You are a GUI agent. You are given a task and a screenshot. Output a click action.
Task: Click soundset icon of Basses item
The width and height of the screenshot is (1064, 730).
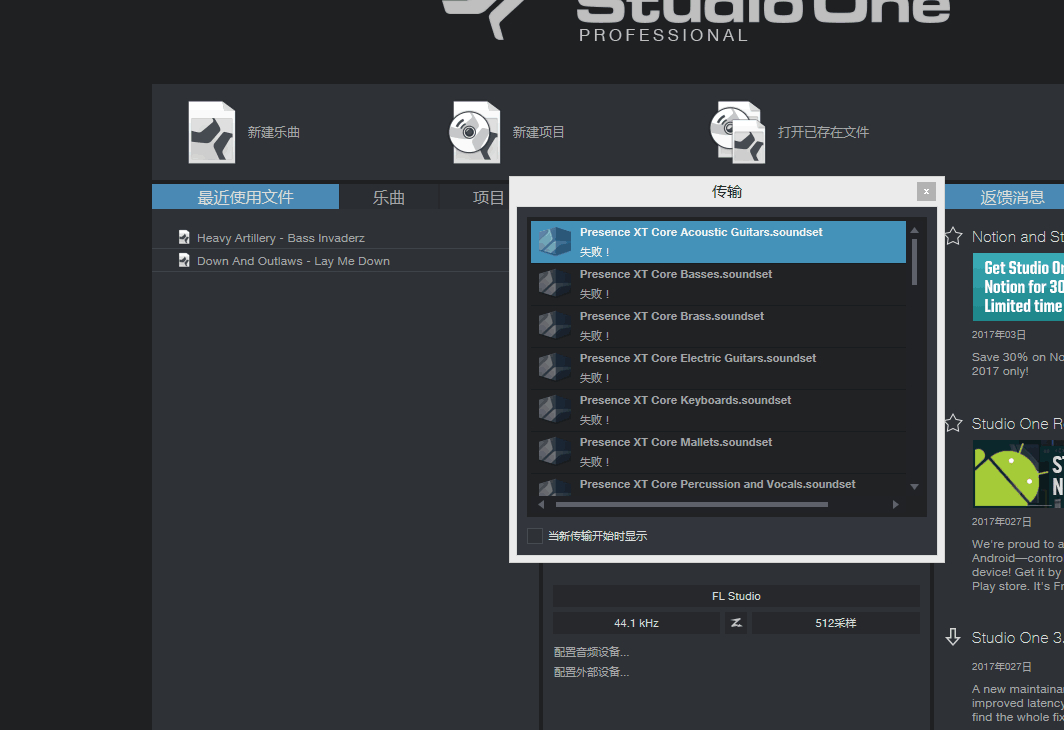click(x=554, y=284)
